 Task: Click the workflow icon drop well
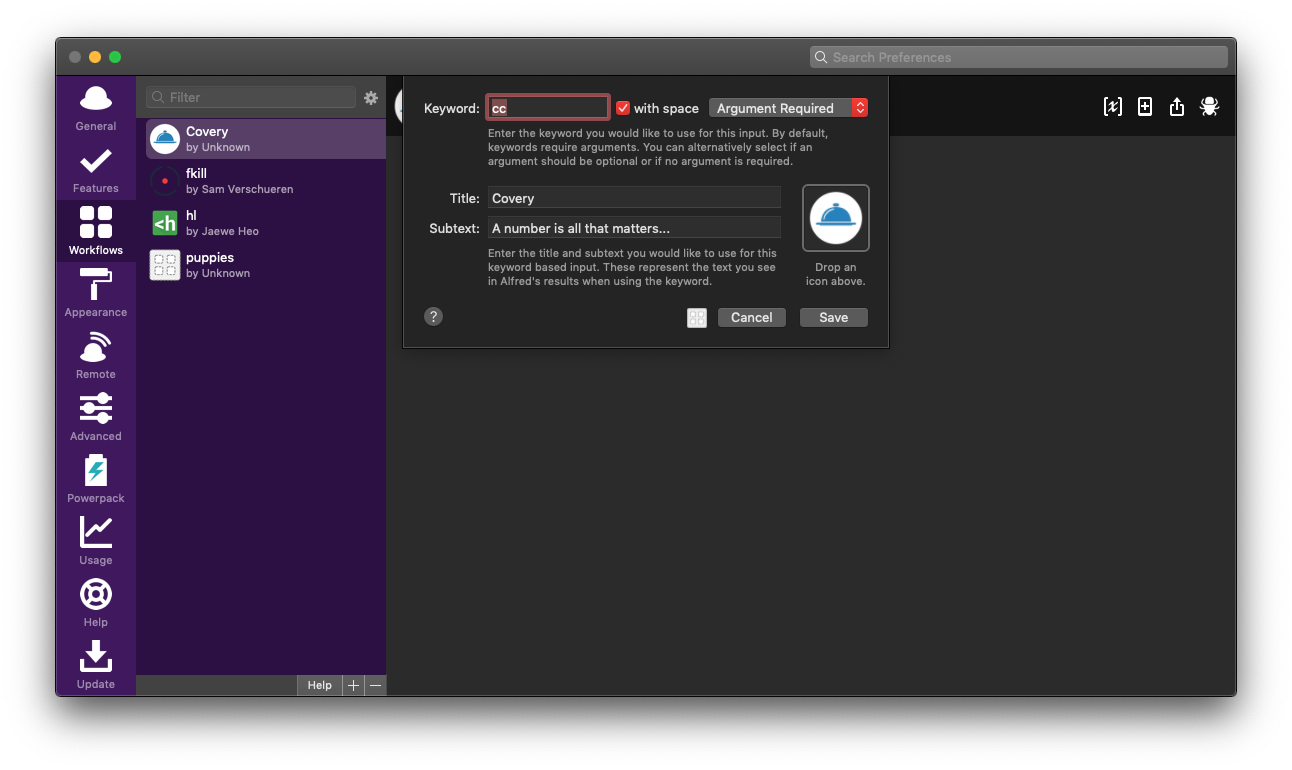[836, 218]
